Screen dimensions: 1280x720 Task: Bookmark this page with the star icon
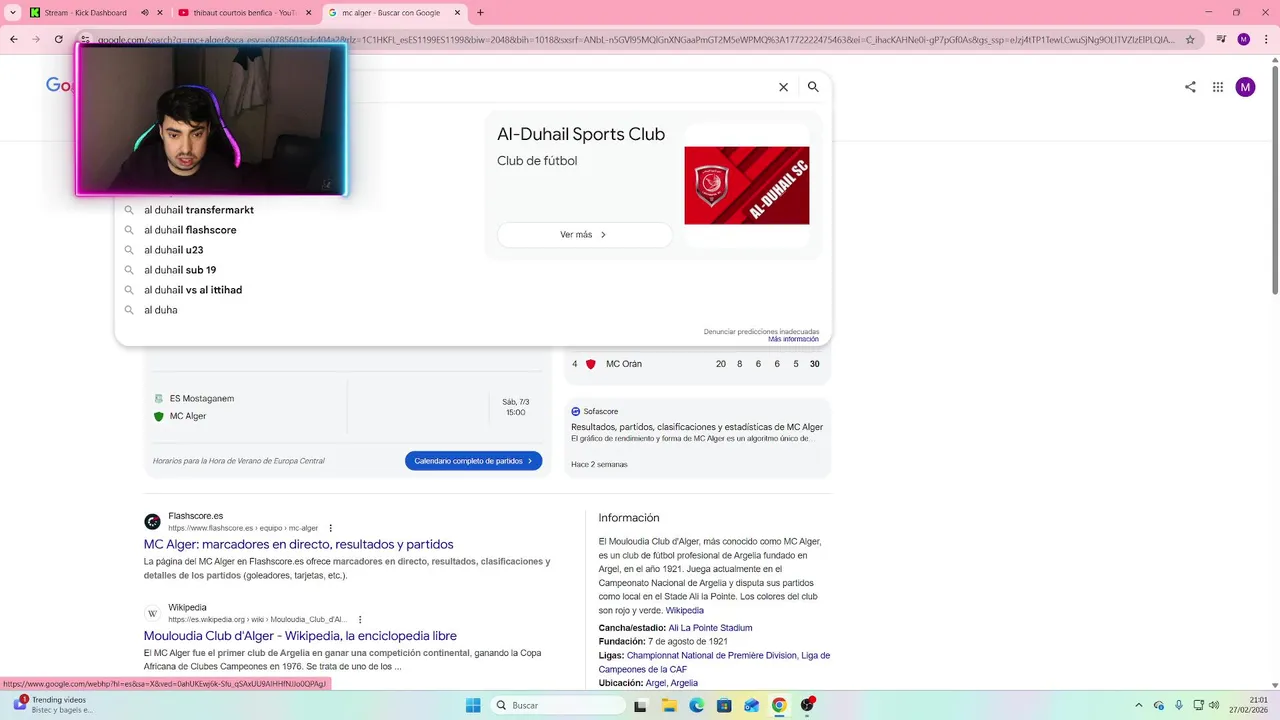1190,40
